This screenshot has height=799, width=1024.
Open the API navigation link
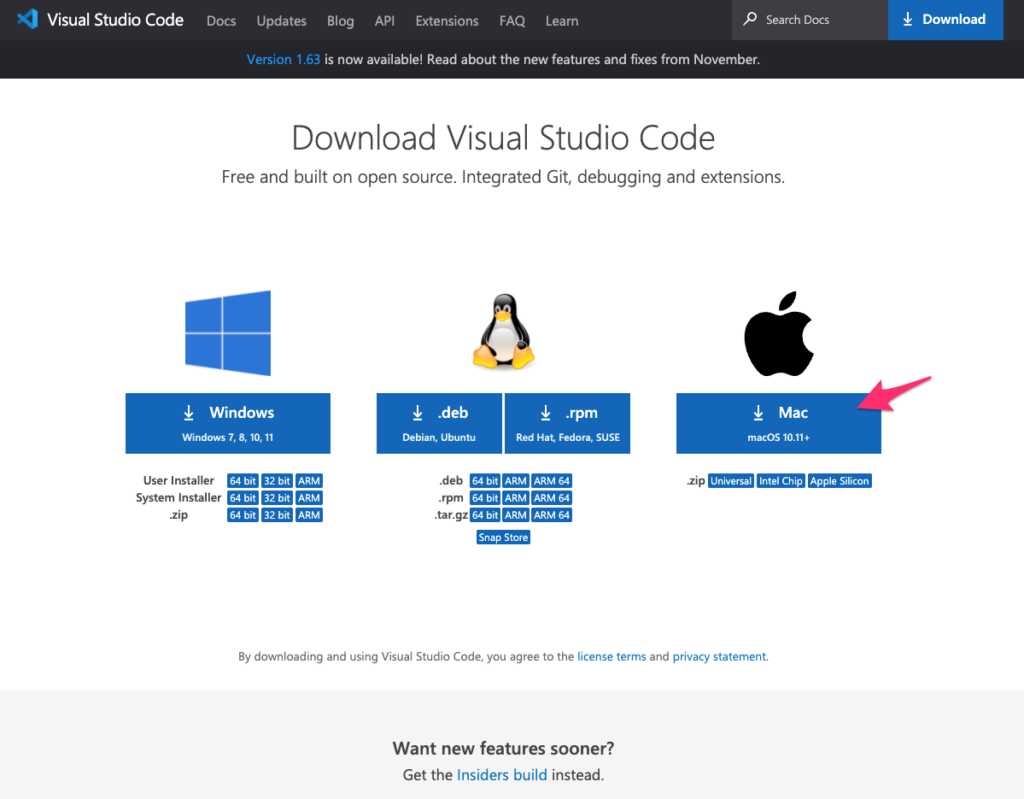tap(385, 21)
